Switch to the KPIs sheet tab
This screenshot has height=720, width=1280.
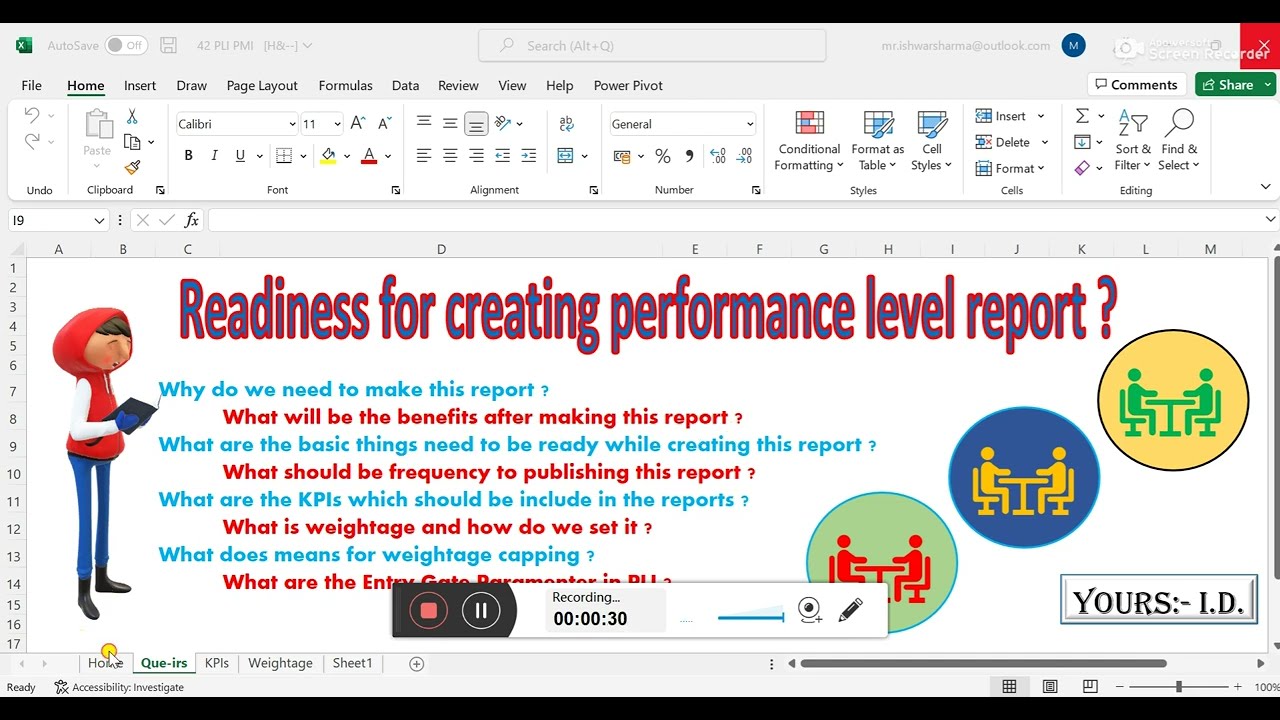click(217, 663)
